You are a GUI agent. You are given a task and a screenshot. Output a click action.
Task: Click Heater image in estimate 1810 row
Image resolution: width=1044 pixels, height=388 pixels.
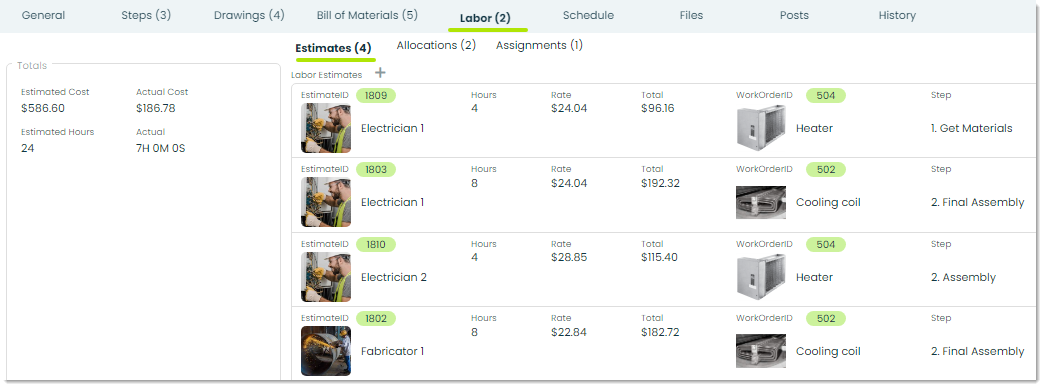point(761,276)
